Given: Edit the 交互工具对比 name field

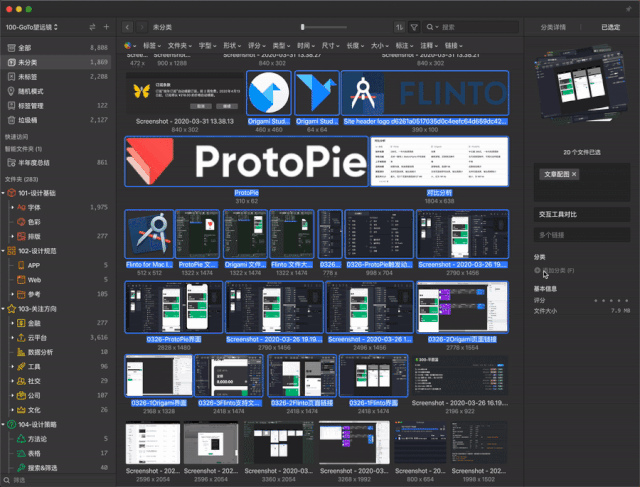Looking at the screenshot, I should point(582,214).
